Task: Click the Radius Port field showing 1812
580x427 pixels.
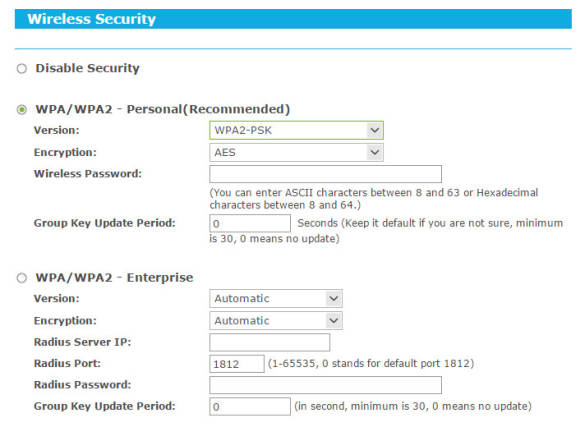Action: tap(237, 364)
